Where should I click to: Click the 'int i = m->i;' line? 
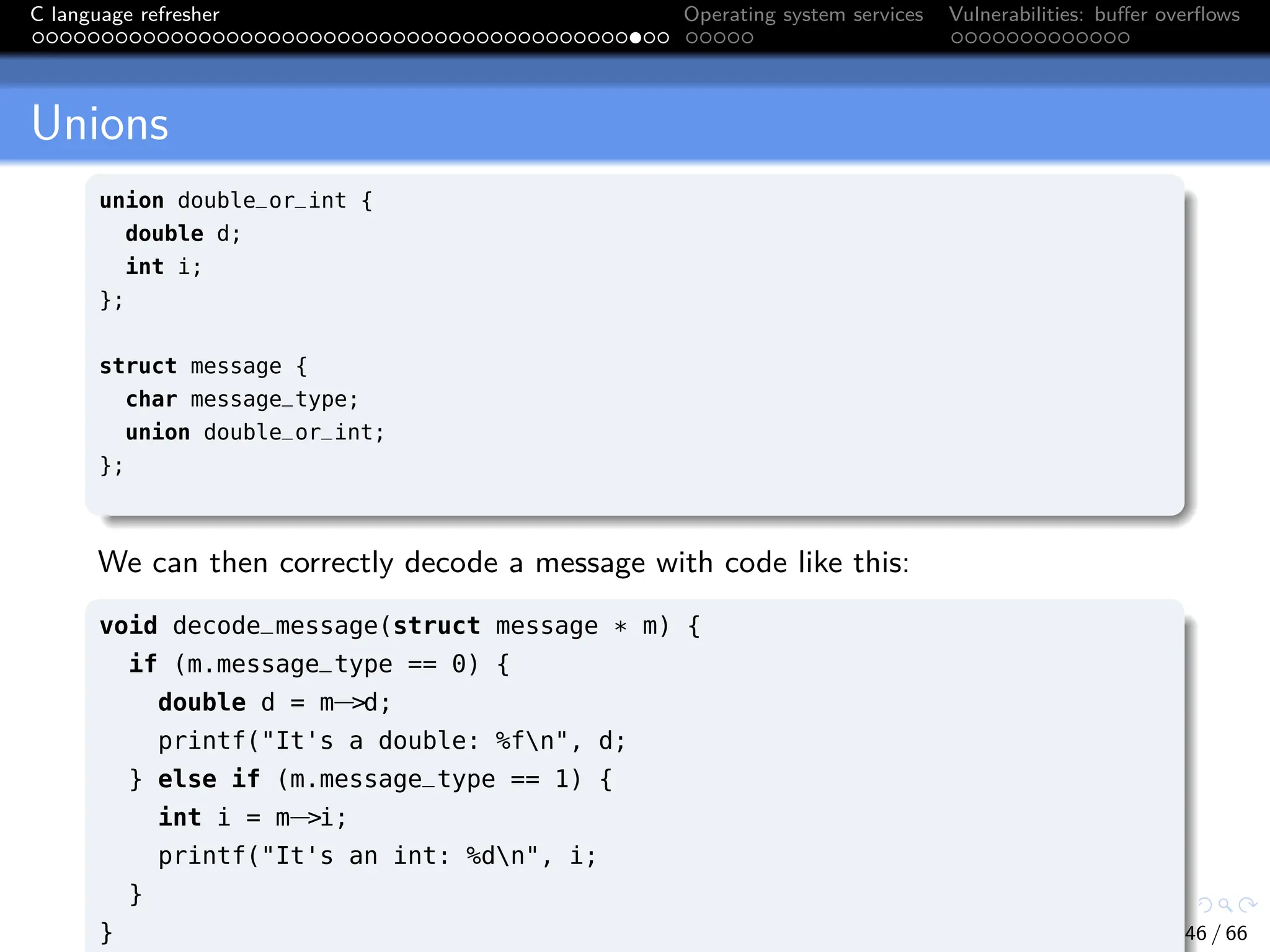tap(252, 818)
